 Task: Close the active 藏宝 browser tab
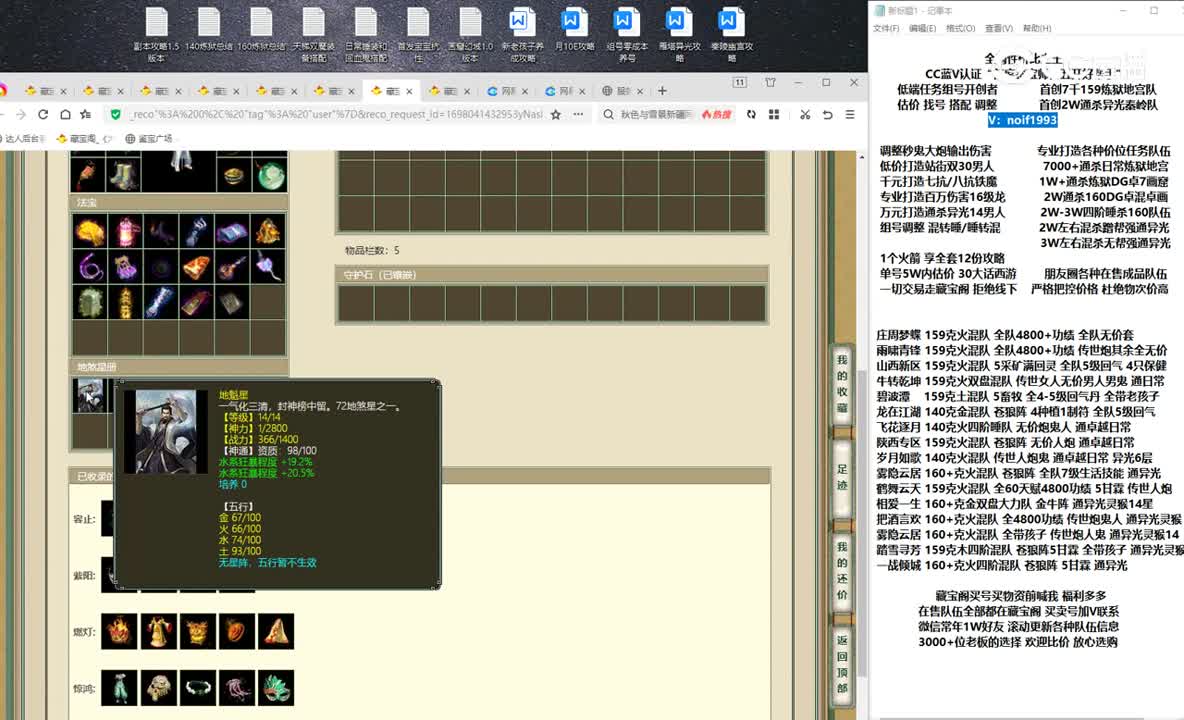click(x=409, y=91)
